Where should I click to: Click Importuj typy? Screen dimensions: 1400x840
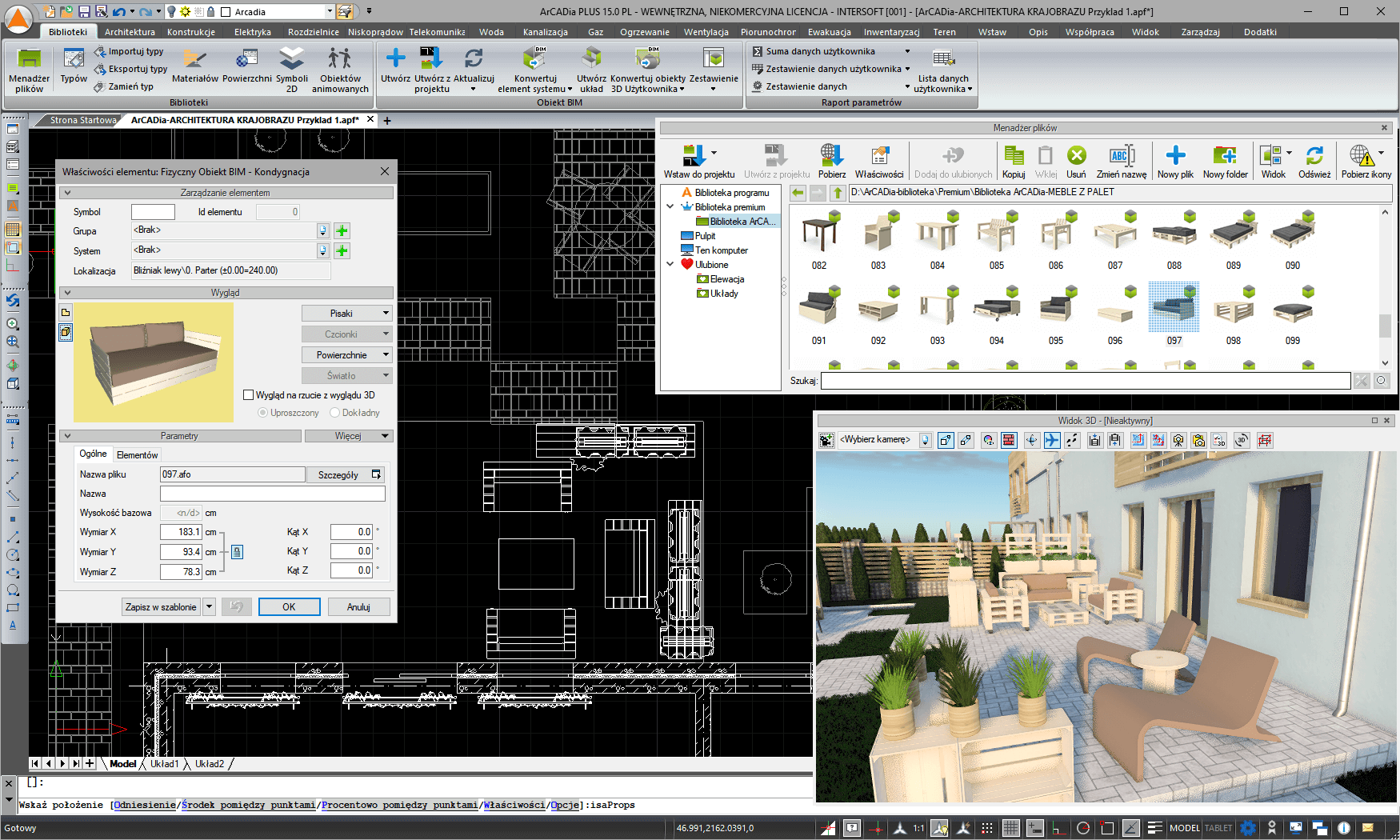point(129,51)
